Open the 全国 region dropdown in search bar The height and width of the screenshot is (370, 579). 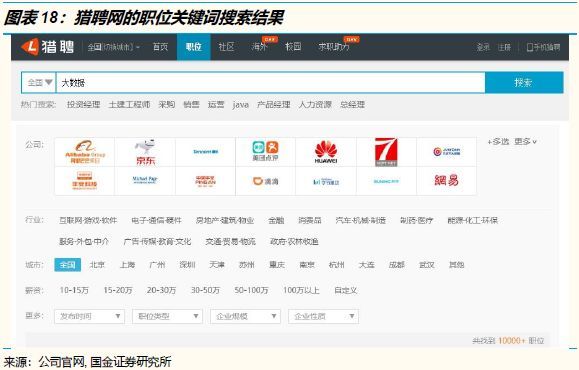pyautogui.click(x=39, y=82)
